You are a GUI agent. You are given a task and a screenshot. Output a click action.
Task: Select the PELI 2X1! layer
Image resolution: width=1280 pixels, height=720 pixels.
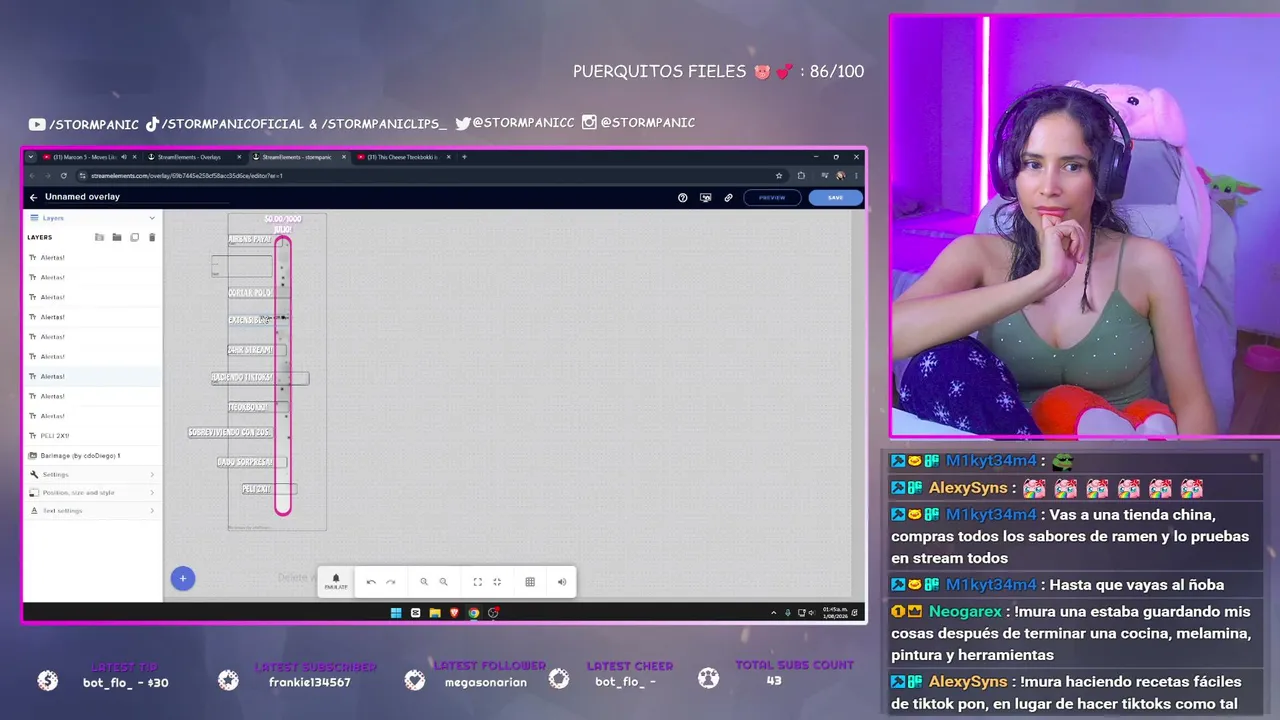[x=92, y=436]
